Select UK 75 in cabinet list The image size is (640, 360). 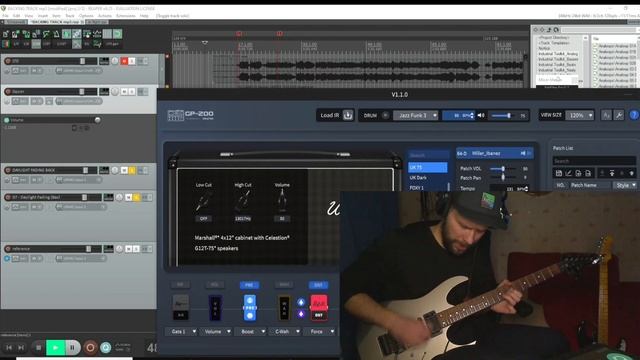click(427, 167)
